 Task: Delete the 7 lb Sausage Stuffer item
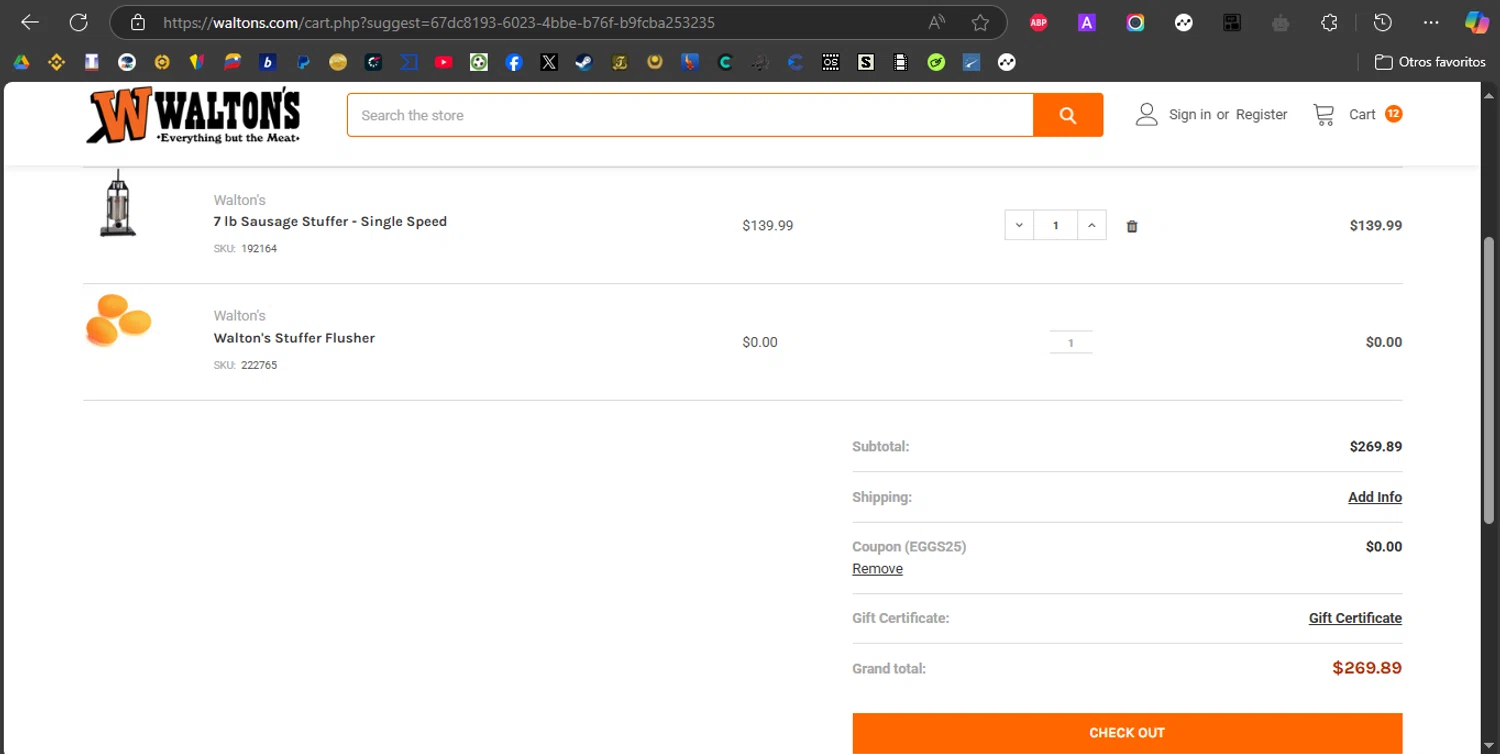point(1132,226)
